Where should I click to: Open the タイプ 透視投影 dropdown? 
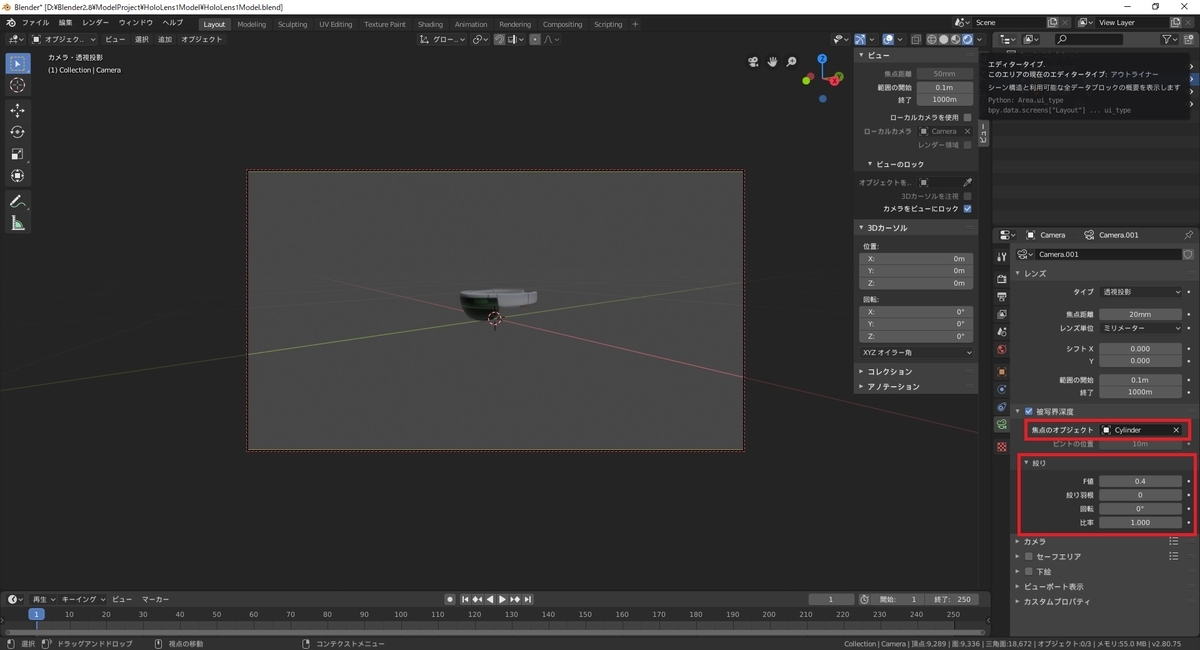[x=1140, y=292]
